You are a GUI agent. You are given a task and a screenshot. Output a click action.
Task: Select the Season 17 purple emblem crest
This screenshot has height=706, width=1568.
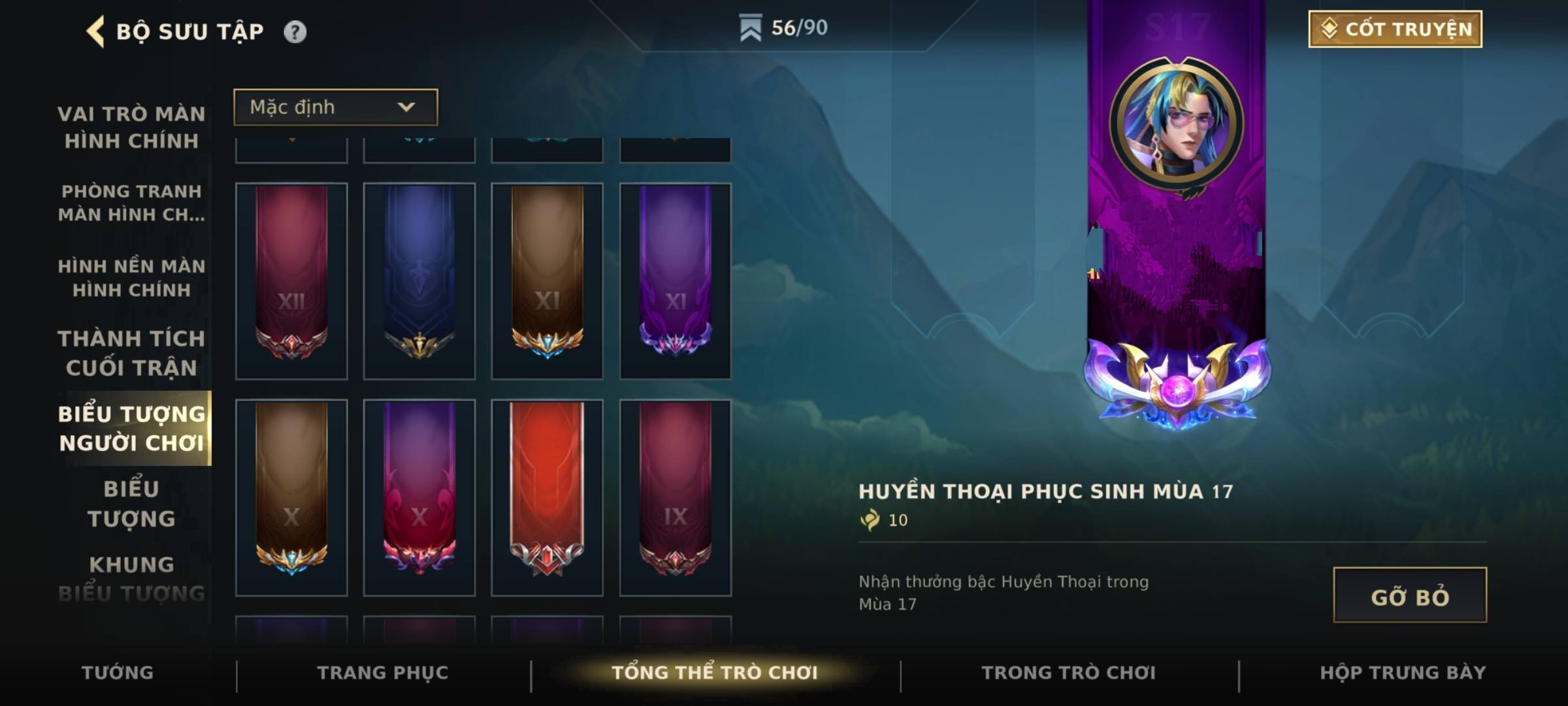point(1177,383)
